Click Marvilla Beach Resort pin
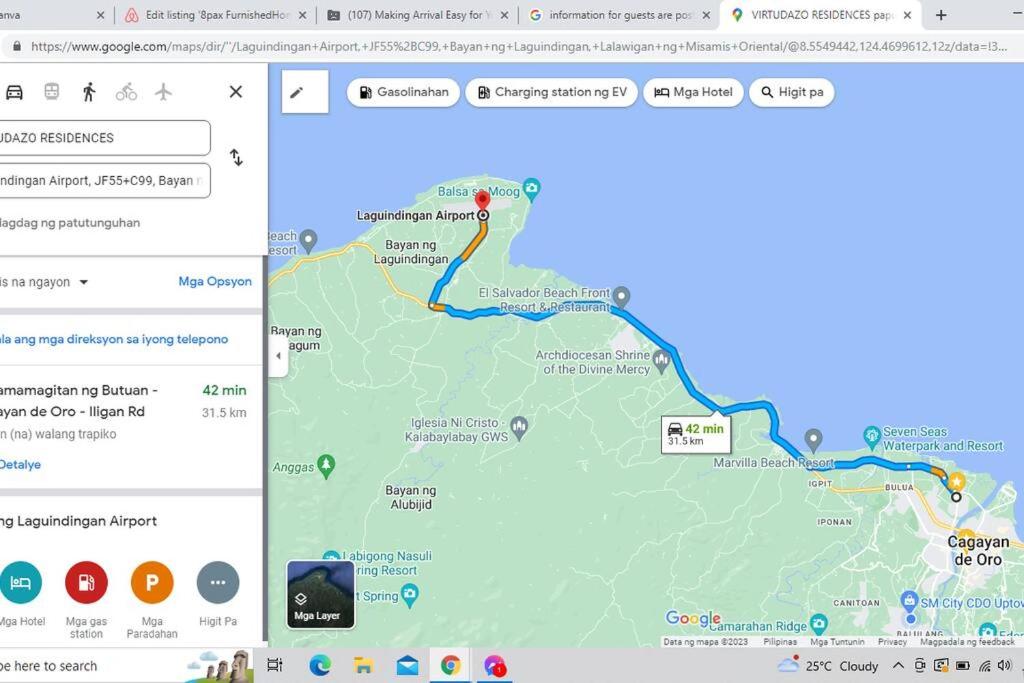The image size is (1024, 683). tap(813, 439)
